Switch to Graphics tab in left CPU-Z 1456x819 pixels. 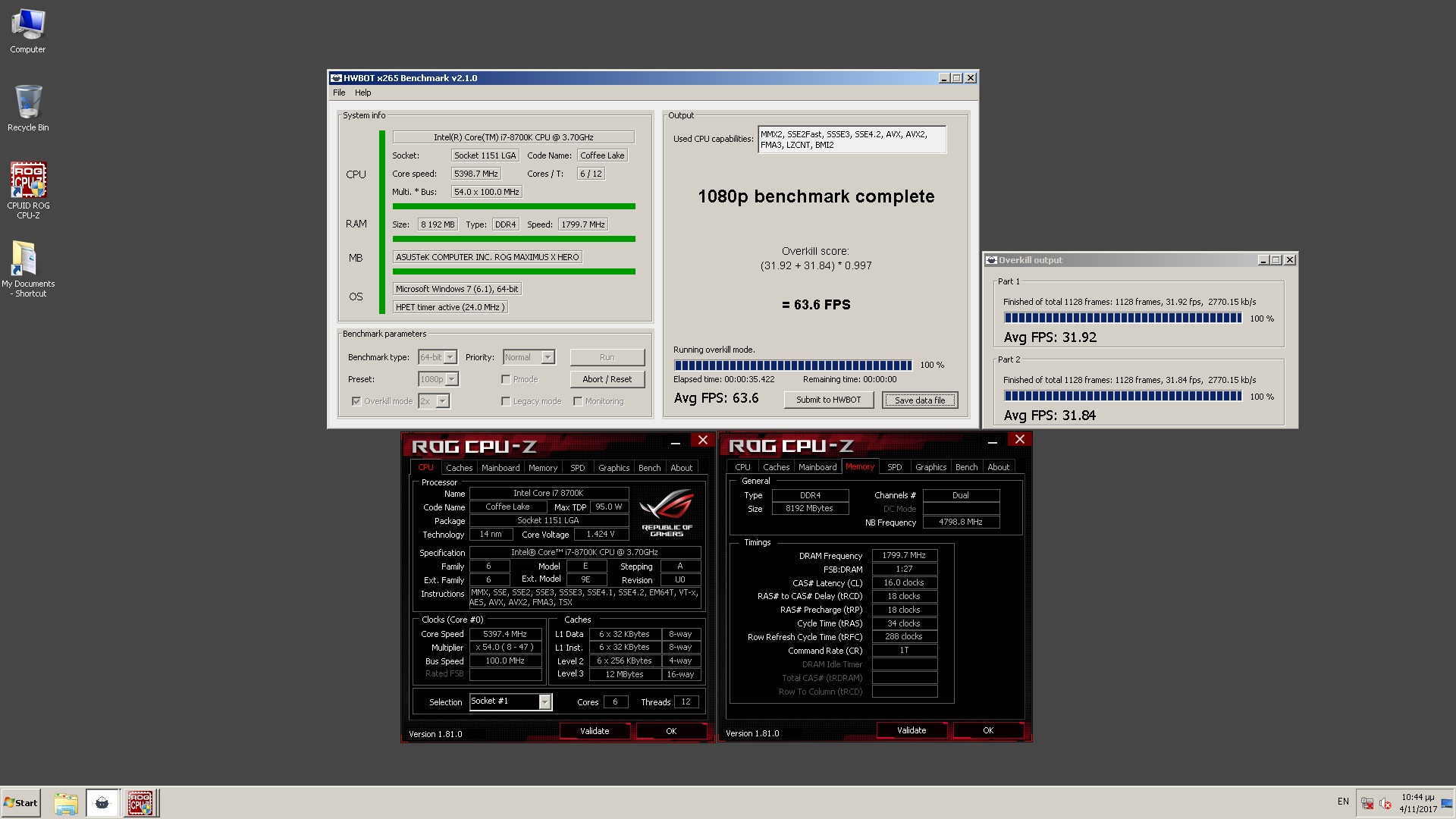pos(613,468)
